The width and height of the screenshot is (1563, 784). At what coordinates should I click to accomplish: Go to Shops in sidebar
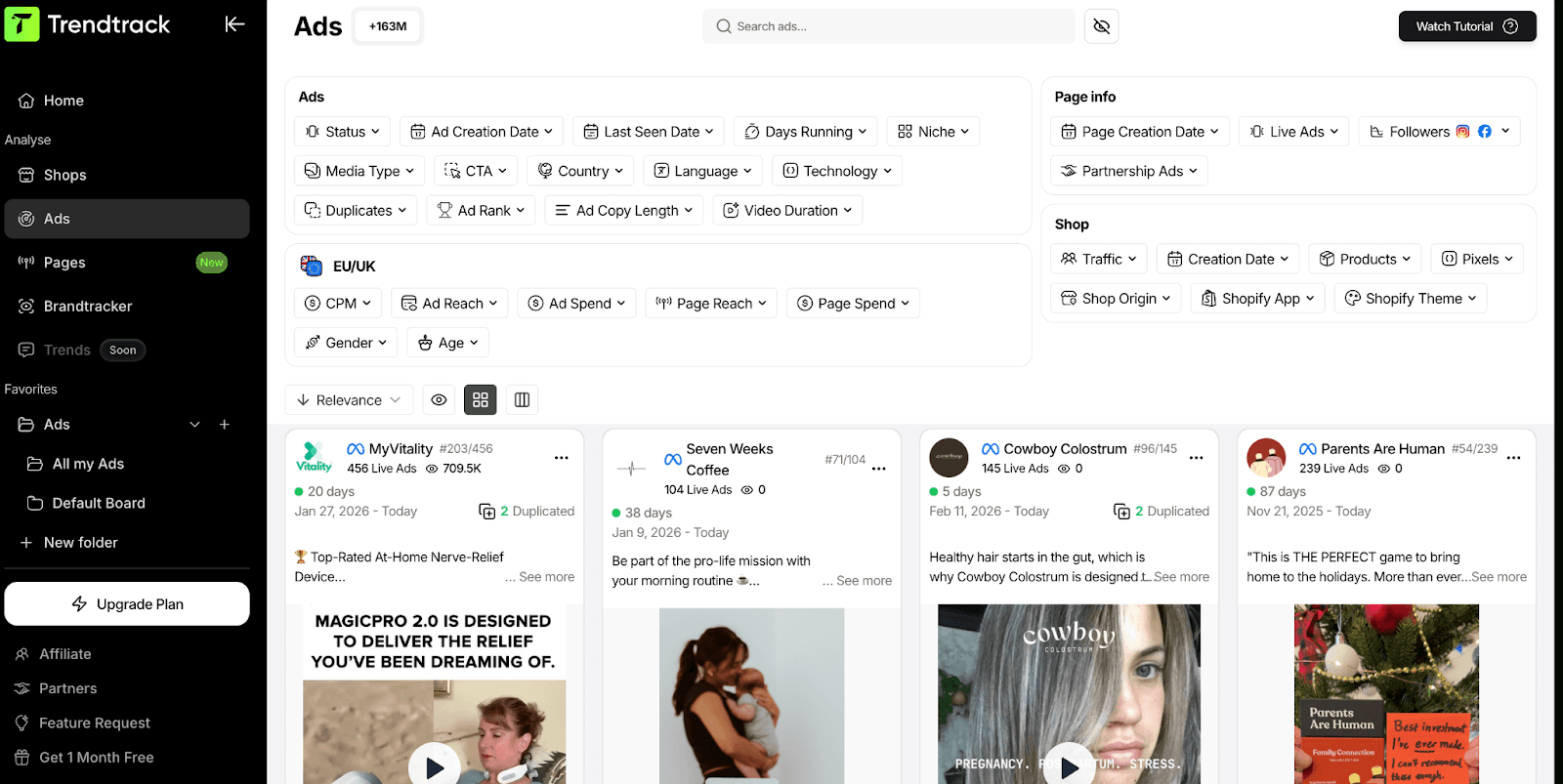127,175
